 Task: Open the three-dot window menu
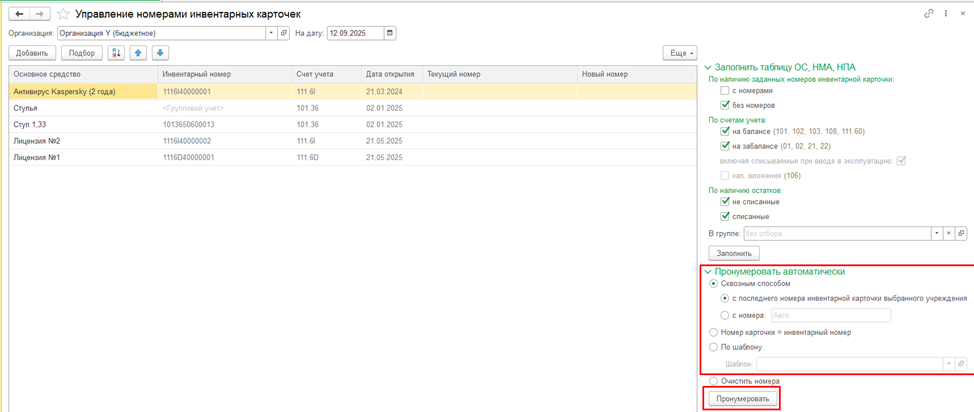click(x=946, y=13)
